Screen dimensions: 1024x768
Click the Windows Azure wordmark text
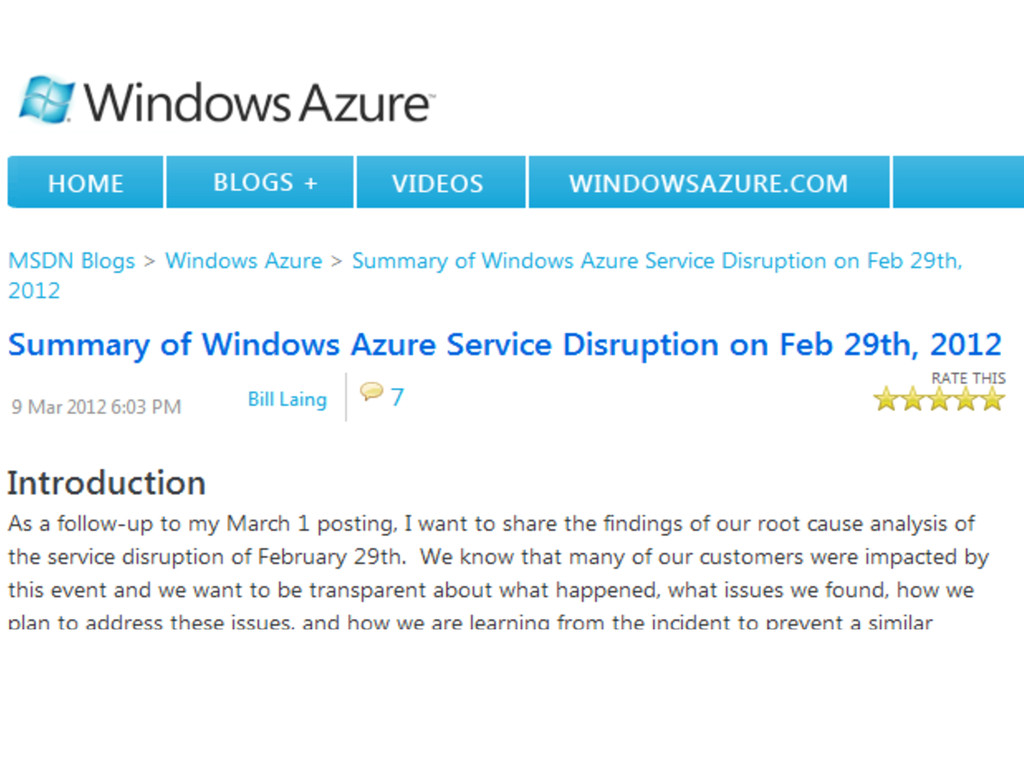pos(258,102)
